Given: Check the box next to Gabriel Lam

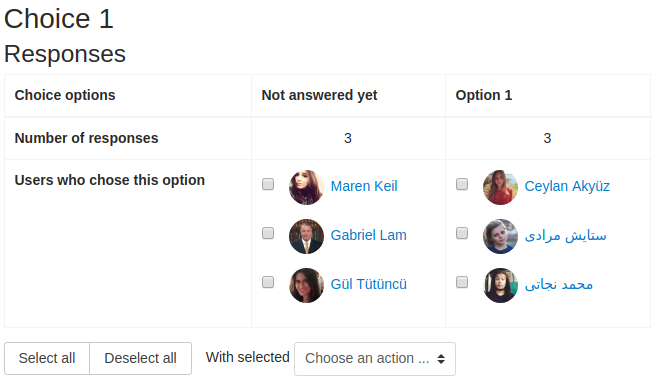Looking at the screenshot, I should coord(268,233).
